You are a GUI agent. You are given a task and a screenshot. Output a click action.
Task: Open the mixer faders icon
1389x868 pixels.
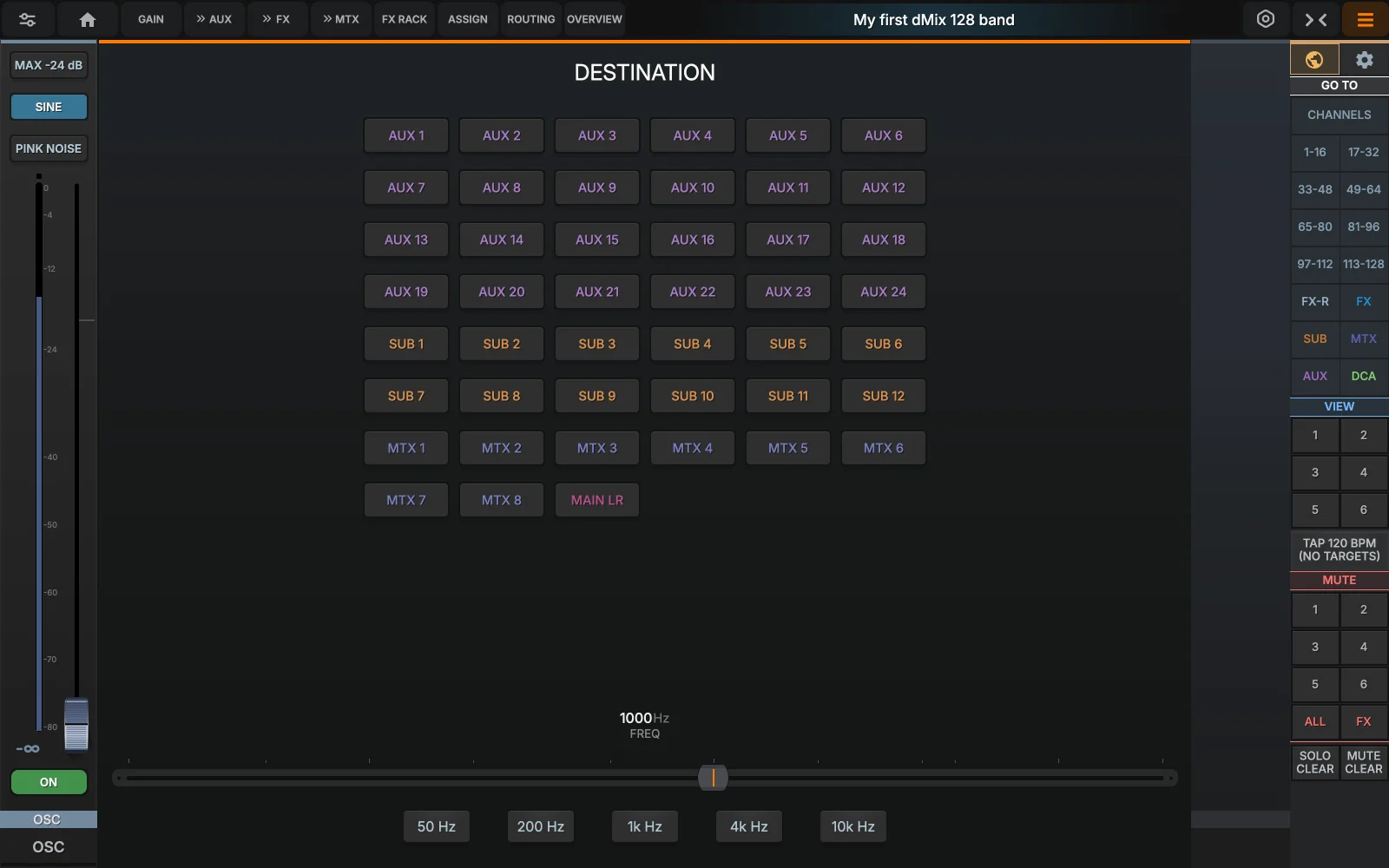click(27, 19)
